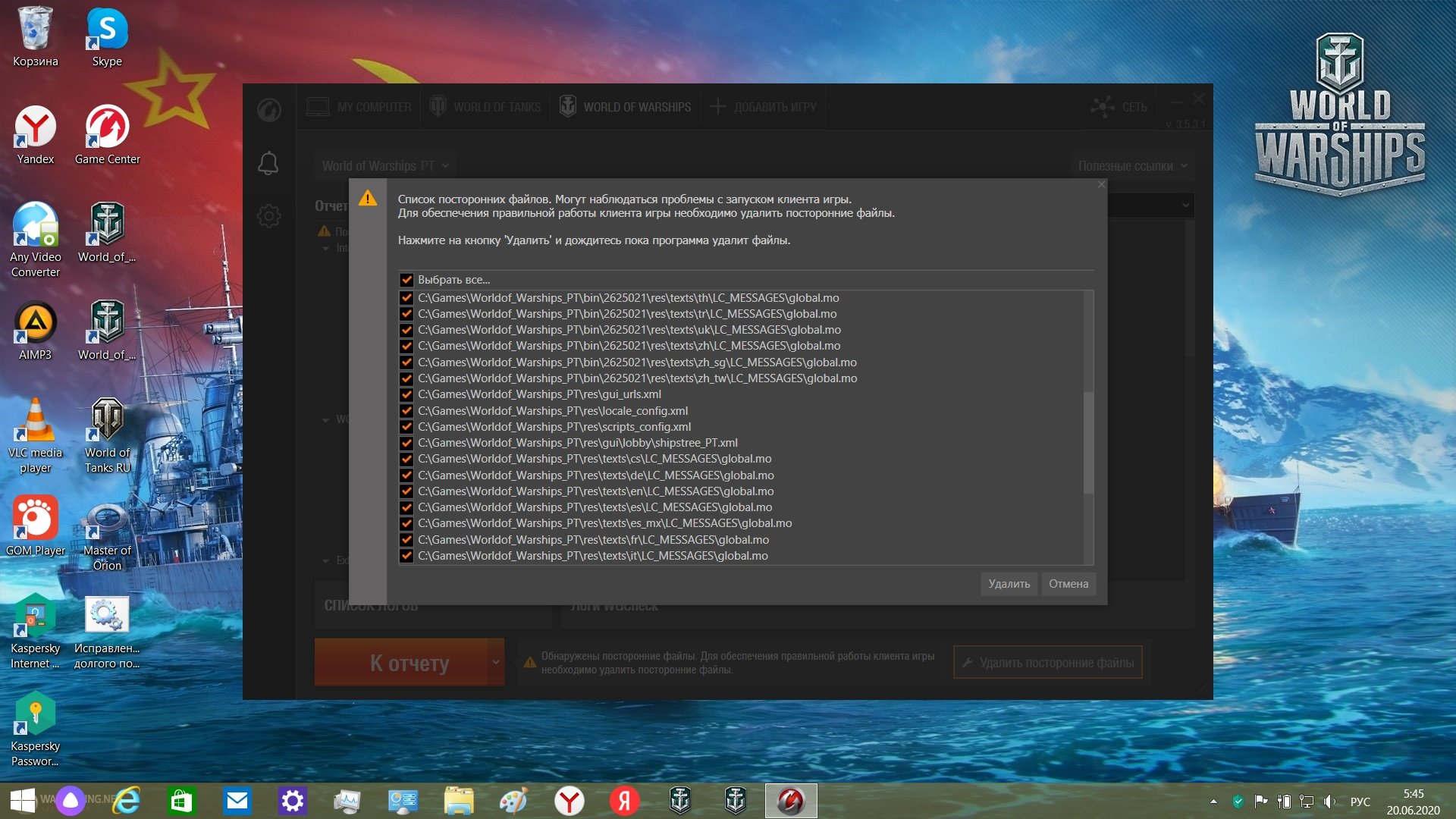
Task: Open Internet Explorer from taskbar
Action: tap(127, 801)
